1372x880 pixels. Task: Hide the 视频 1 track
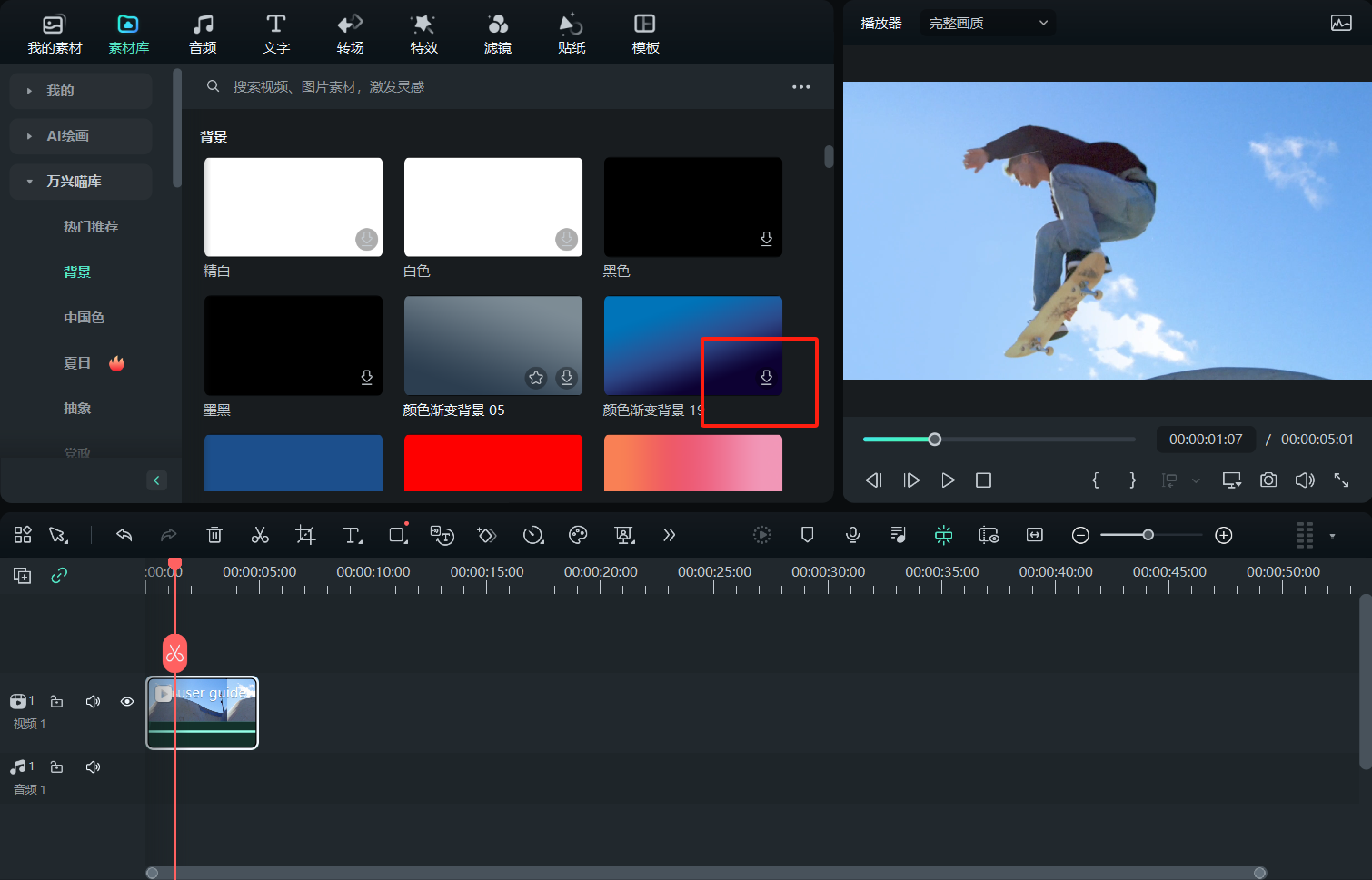click(127, 702)
